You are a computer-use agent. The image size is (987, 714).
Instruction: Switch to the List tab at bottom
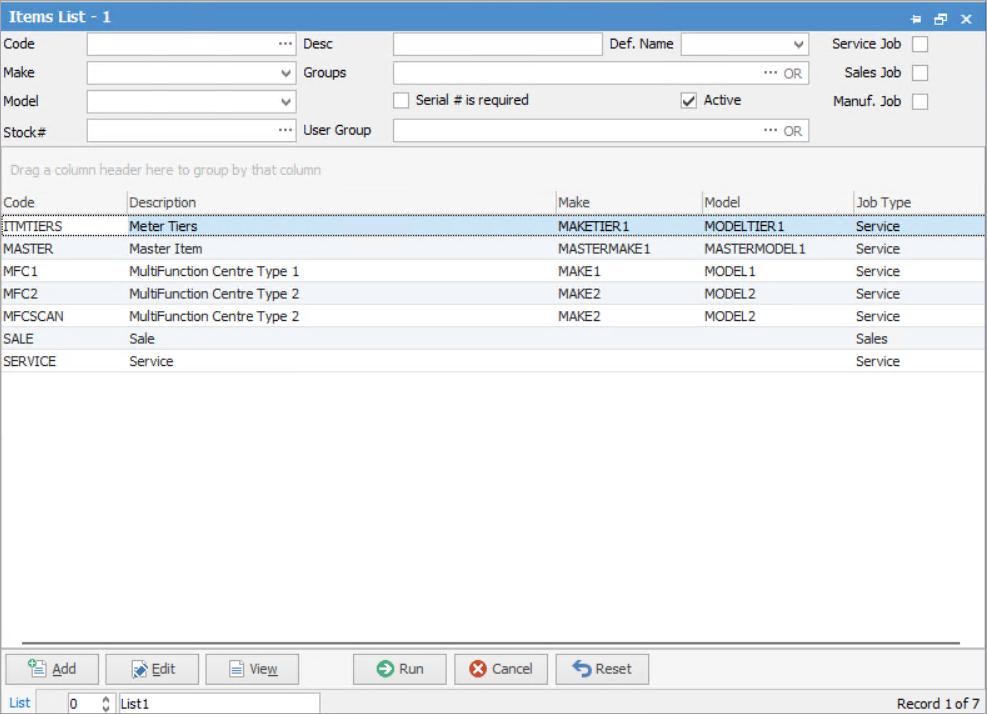18,702
